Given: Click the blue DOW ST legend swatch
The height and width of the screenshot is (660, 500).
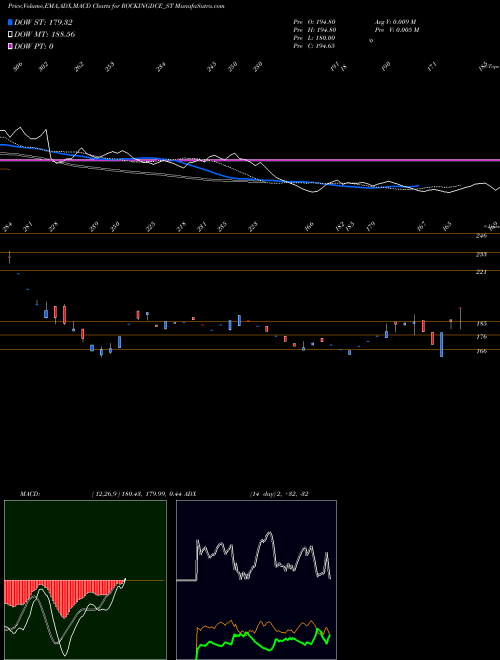Looking at the screenshot, I should point(10,22).
